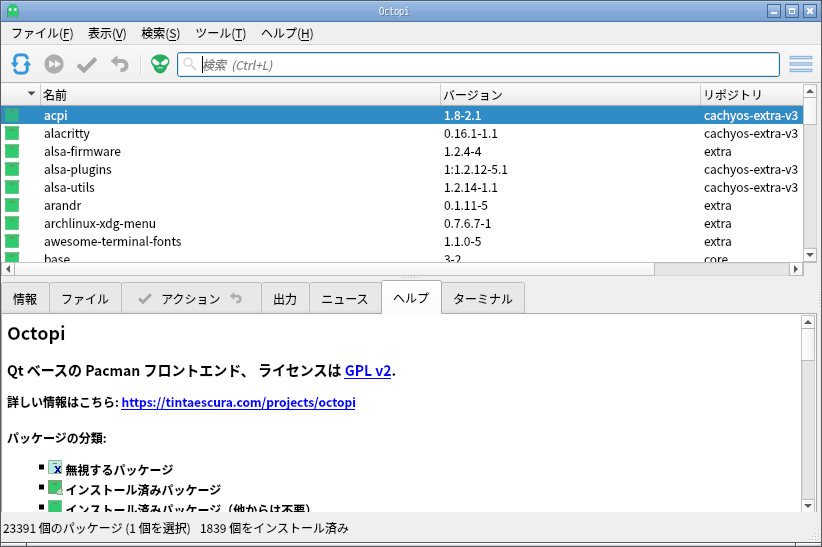Viewport: 822px width, 547px height.
Task: Click the apply checkmark toolbar icon
Action: (86, 65)
